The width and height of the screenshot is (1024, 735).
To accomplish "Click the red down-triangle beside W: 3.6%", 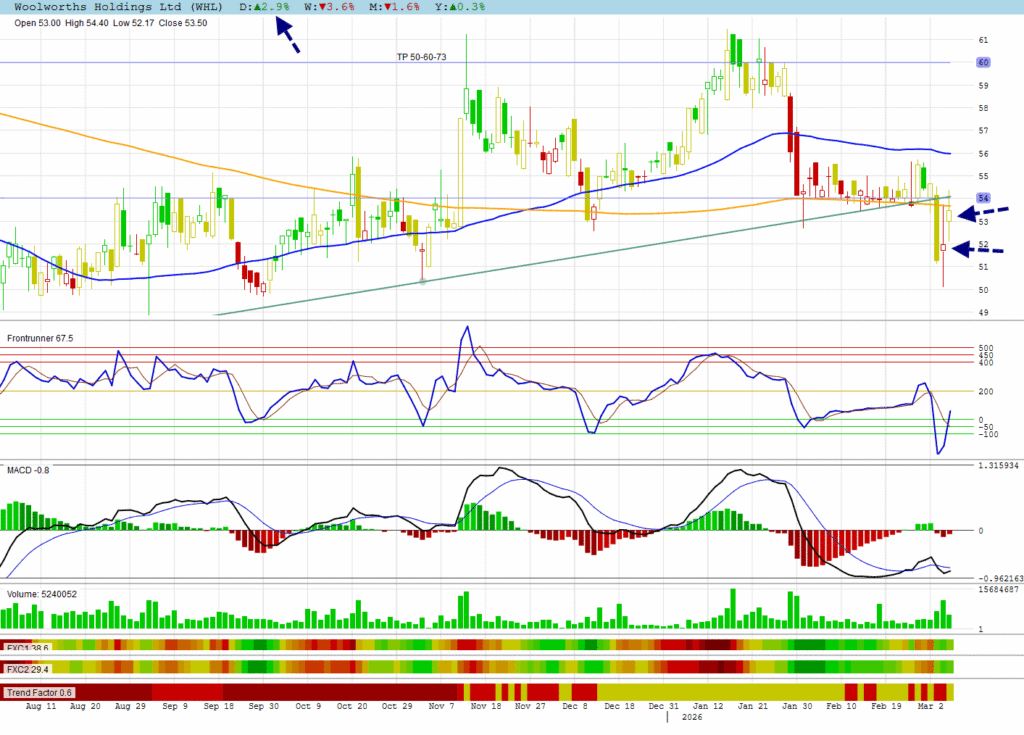I will (x=322, y=7).
